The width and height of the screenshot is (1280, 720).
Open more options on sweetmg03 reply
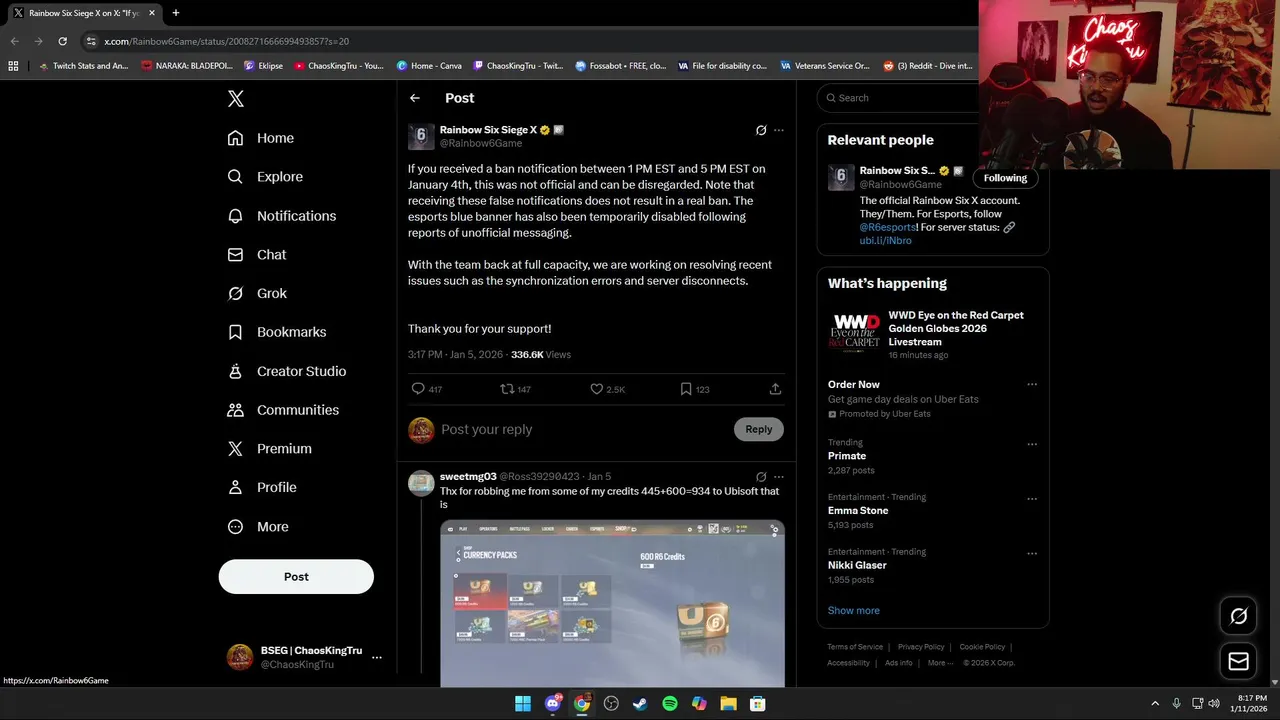point(779,477)
